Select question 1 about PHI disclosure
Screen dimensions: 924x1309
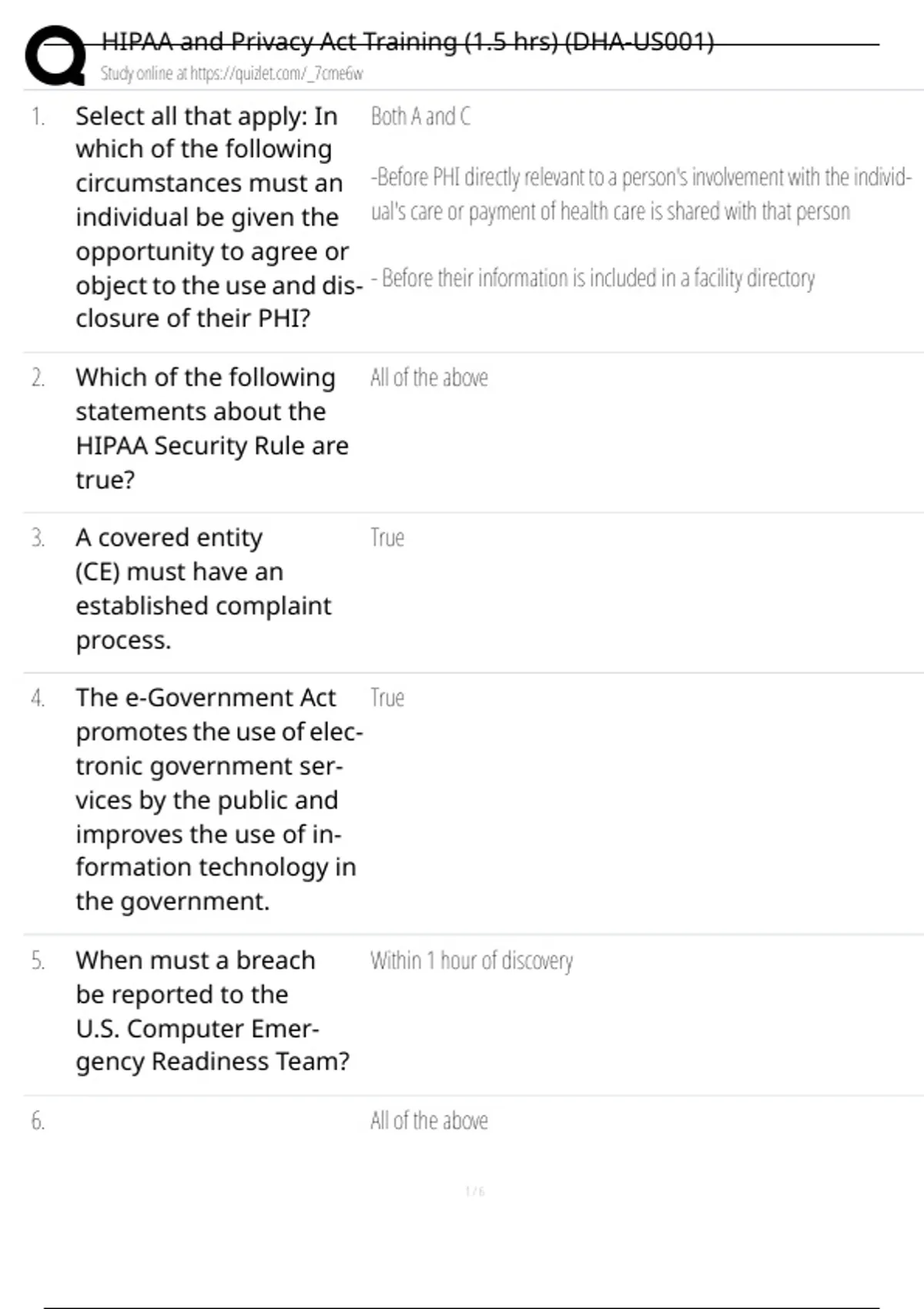pos(209,216)
